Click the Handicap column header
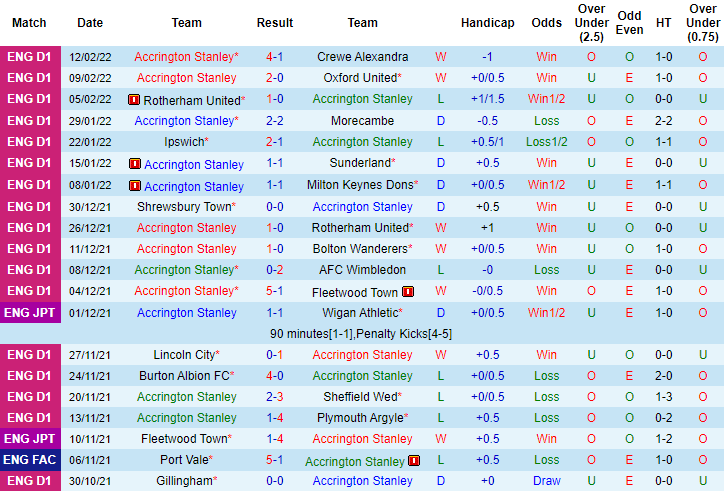Screen dimensions: 724x491 487,22
